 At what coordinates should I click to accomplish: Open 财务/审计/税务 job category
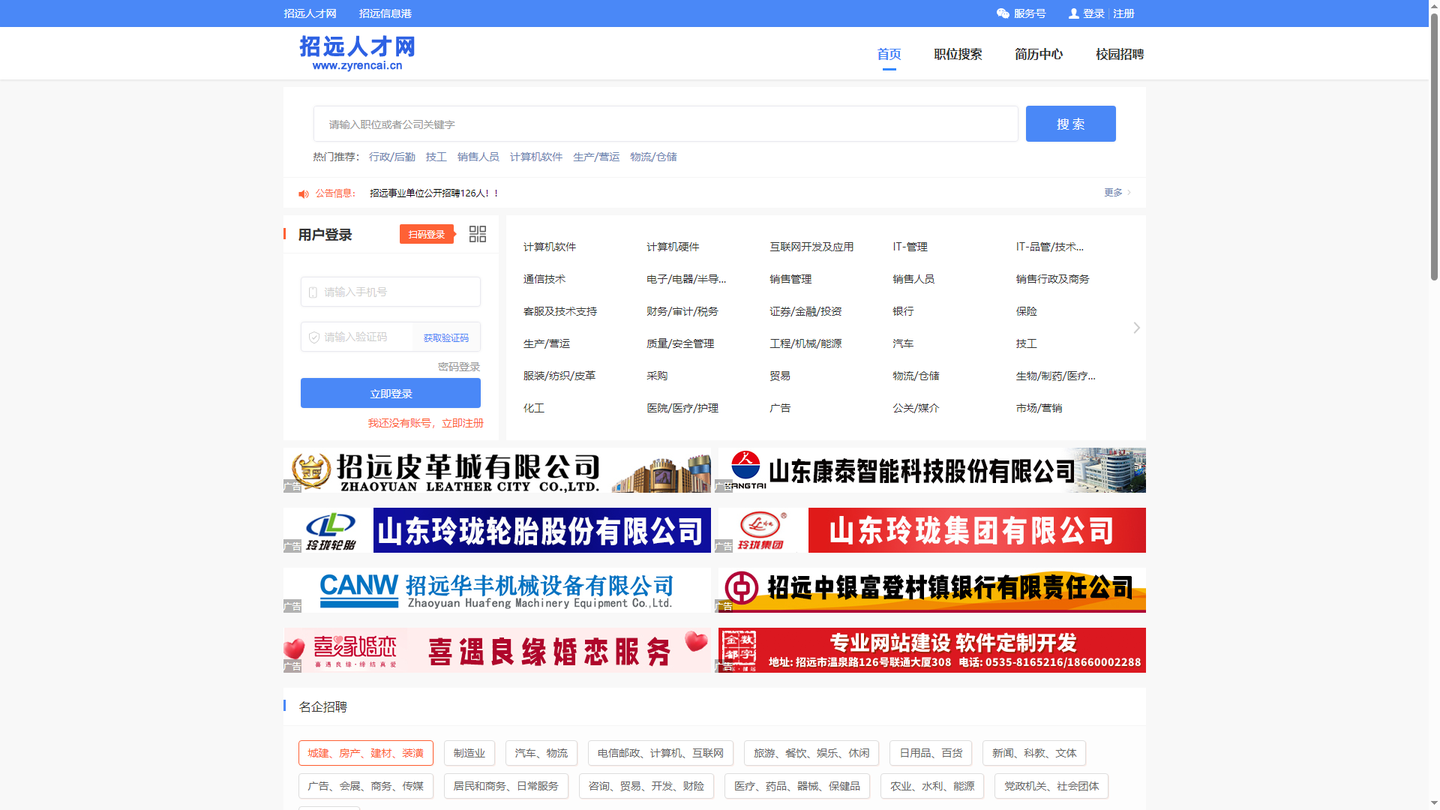point(682,312)
